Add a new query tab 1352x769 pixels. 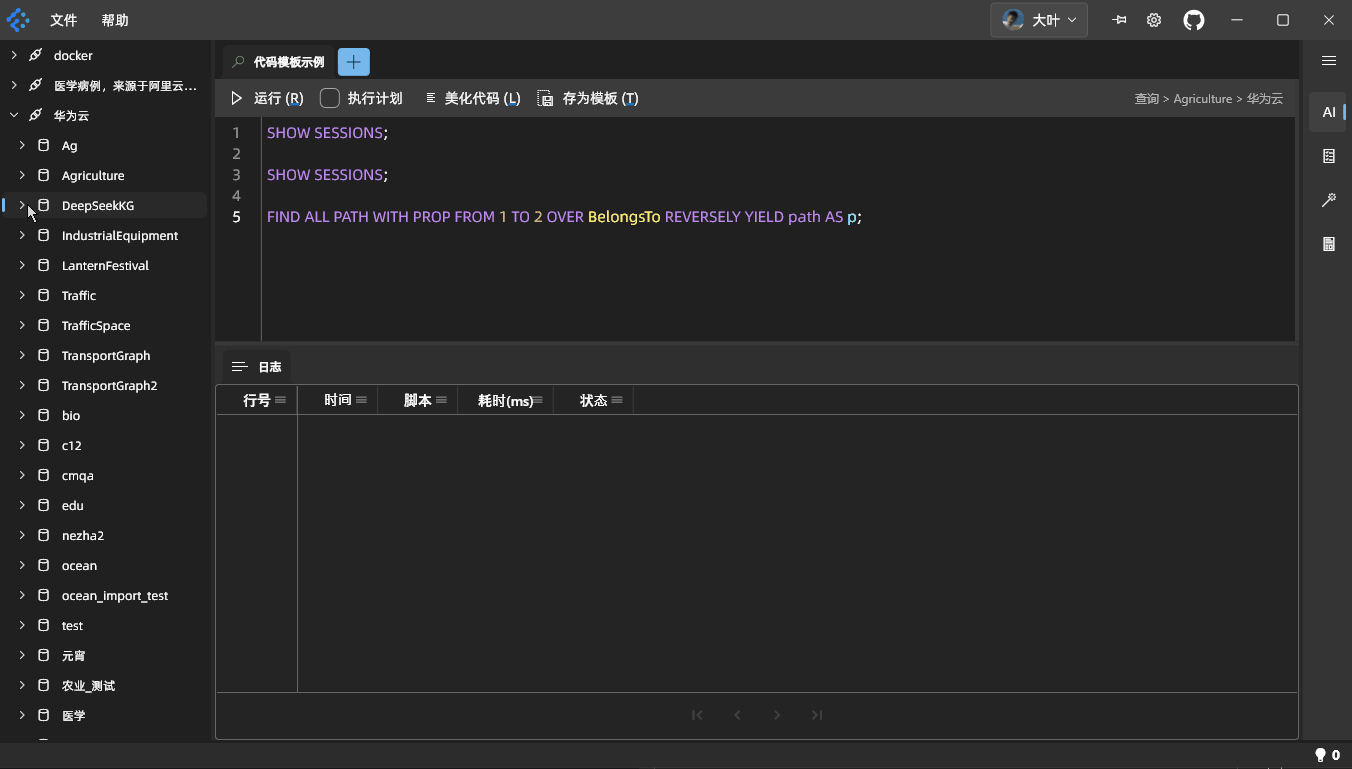pyautogui.click(x=354, y=62)
